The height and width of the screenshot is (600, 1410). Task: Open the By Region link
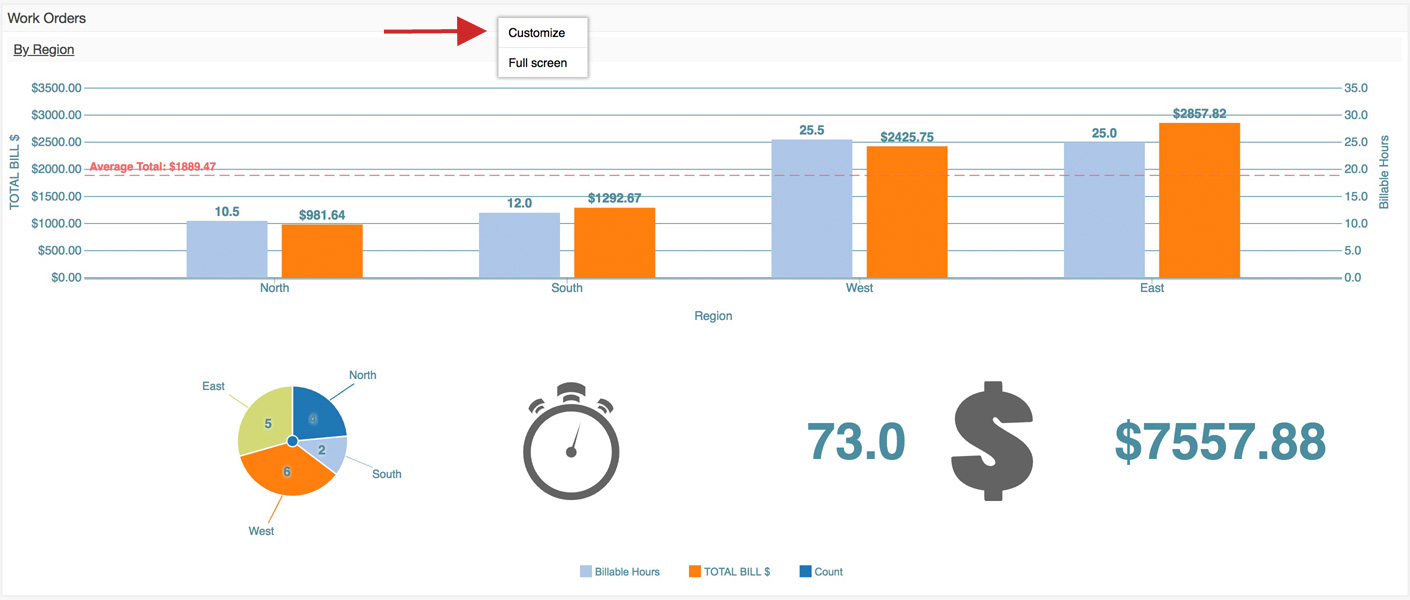(x=44, y=49)
